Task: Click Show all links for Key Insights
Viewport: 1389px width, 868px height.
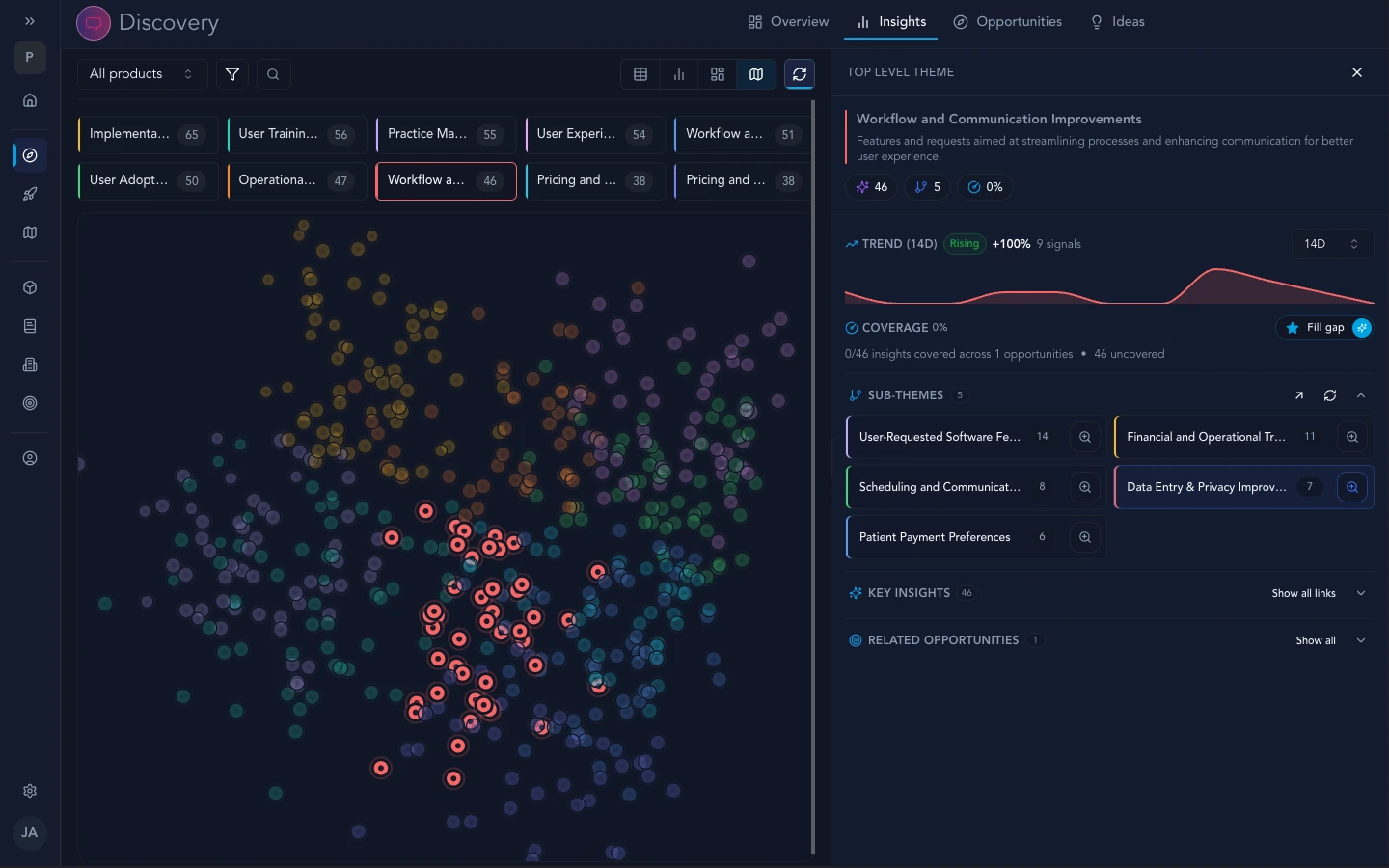Action: [x=1304, y=593]
